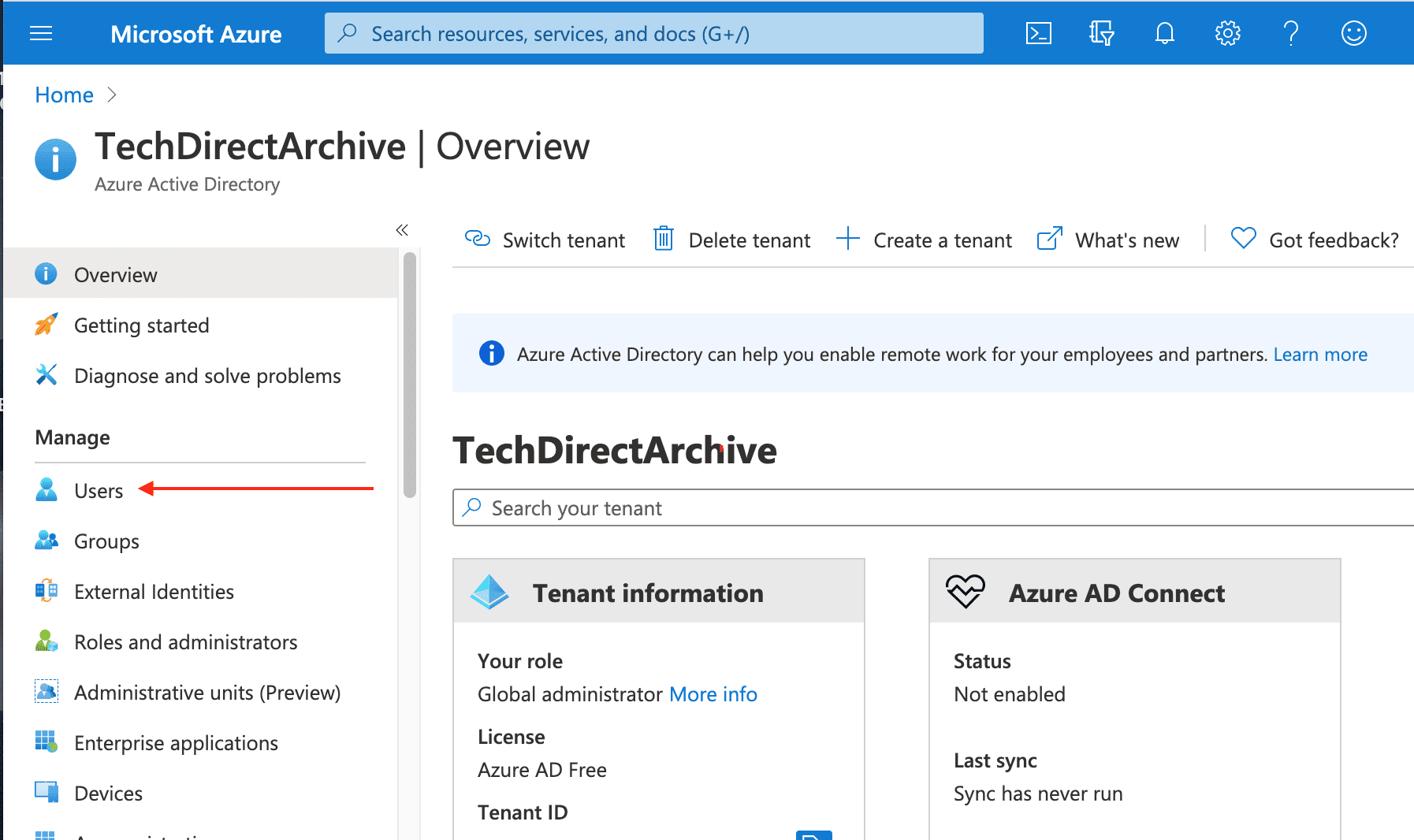This screenshot has height=840, width=1414.
Task: Collapse the left sidebar with double chevron
Action: pyautogui.click(x=402, y=230)
